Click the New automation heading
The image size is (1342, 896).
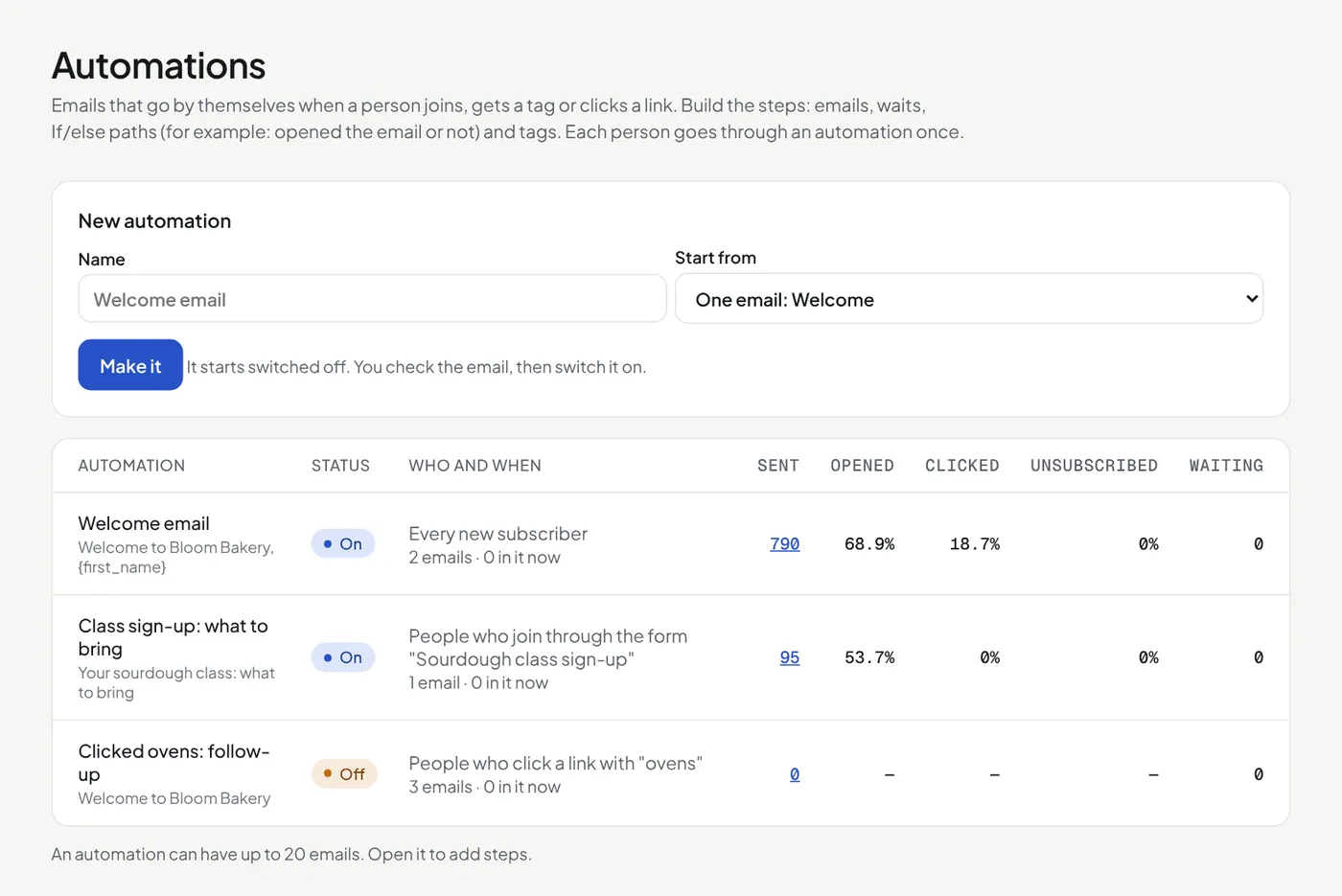[x=154, y=221]
